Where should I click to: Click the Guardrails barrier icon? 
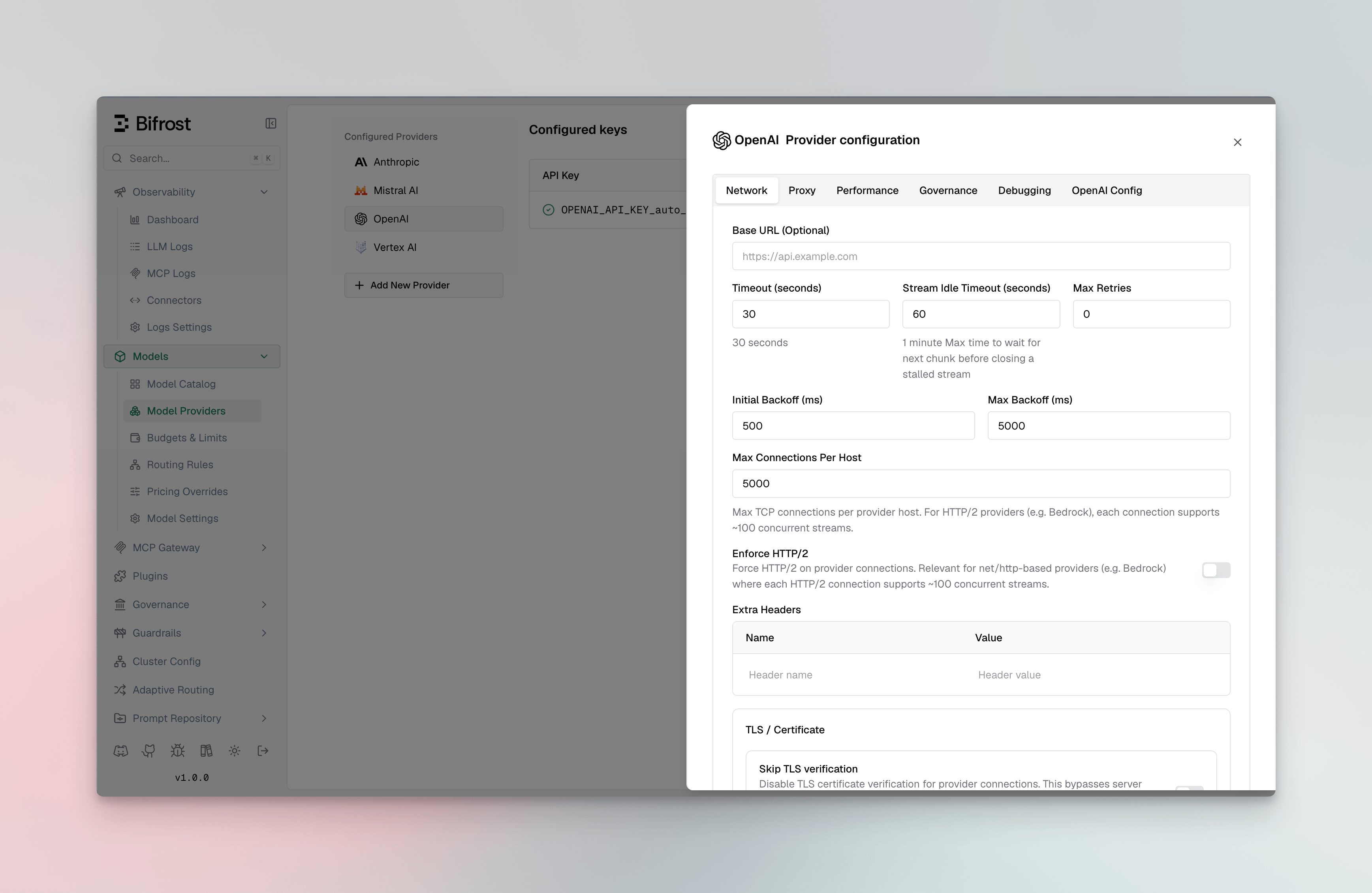point(120,633)
